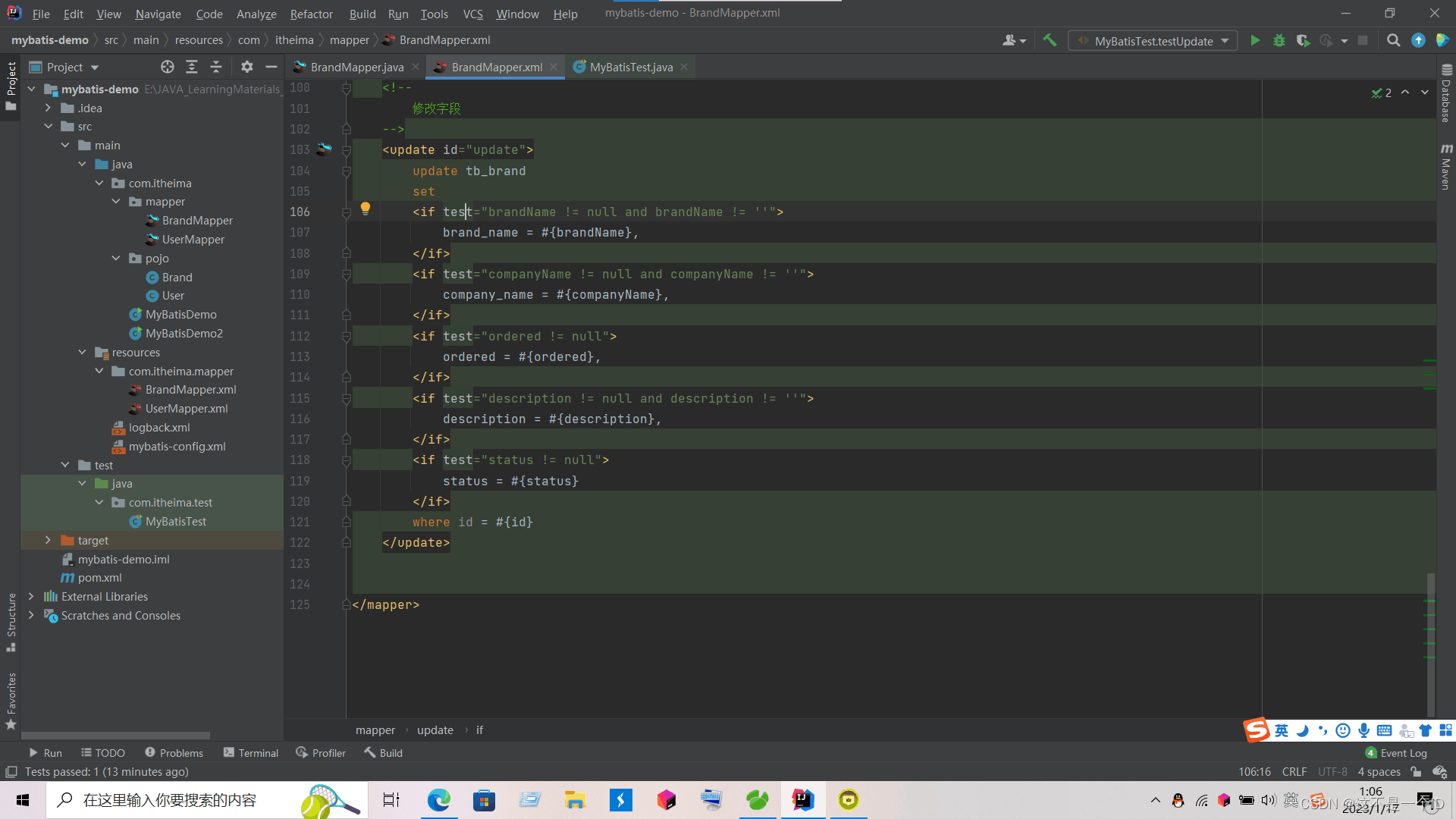Expand External Libraries node
1456x819 pixels.
31,597
